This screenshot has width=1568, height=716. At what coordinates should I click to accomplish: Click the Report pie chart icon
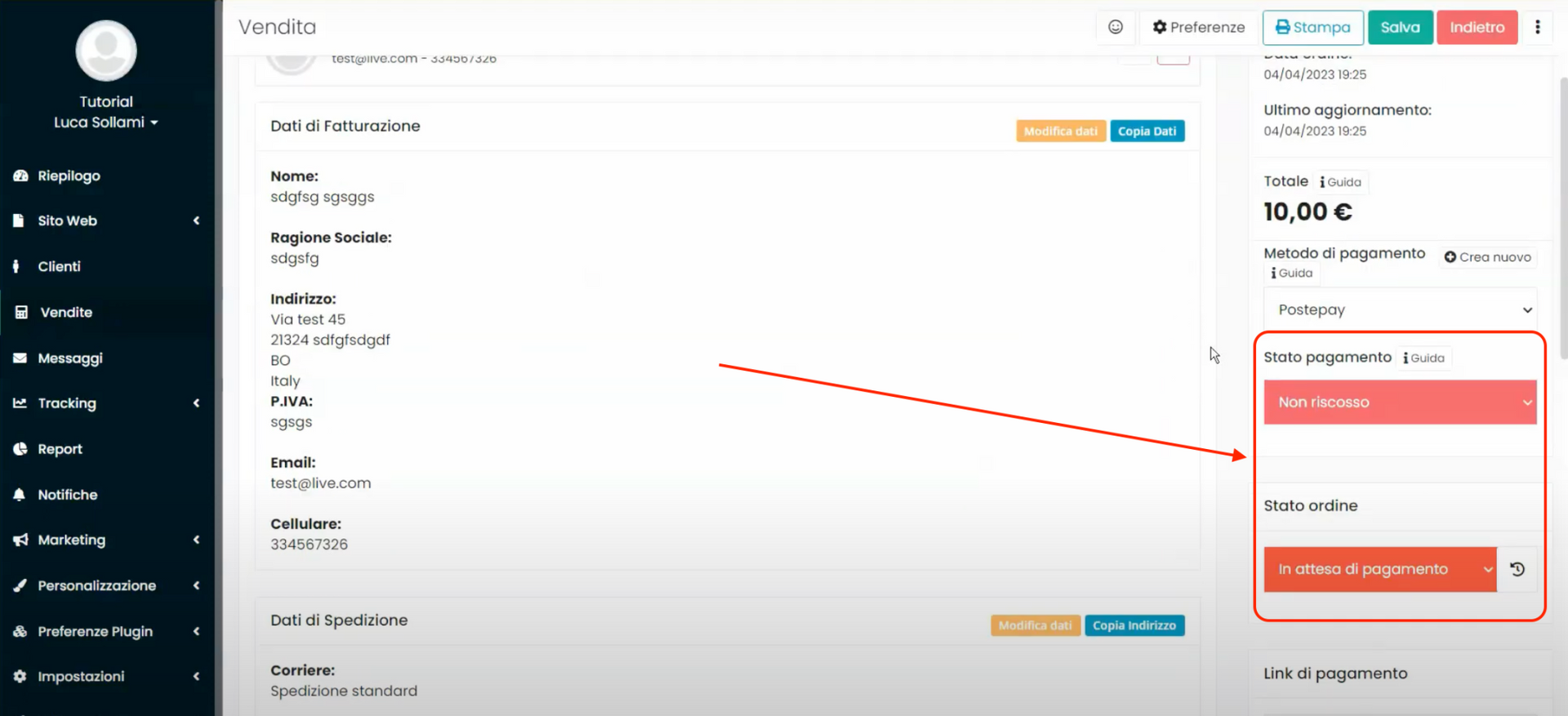tap(20, 449)
